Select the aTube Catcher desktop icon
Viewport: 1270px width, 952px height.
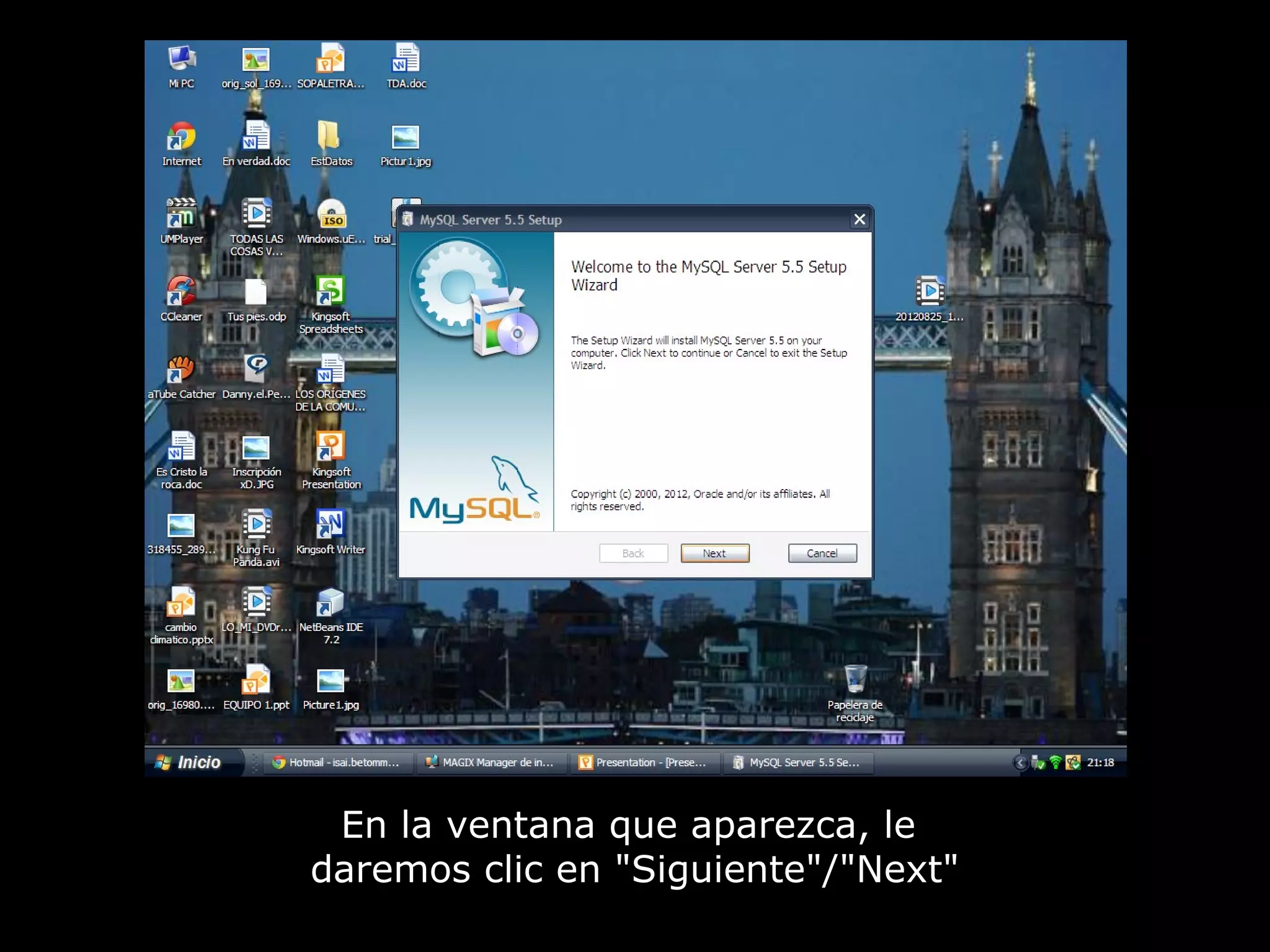tap(182, 377)
